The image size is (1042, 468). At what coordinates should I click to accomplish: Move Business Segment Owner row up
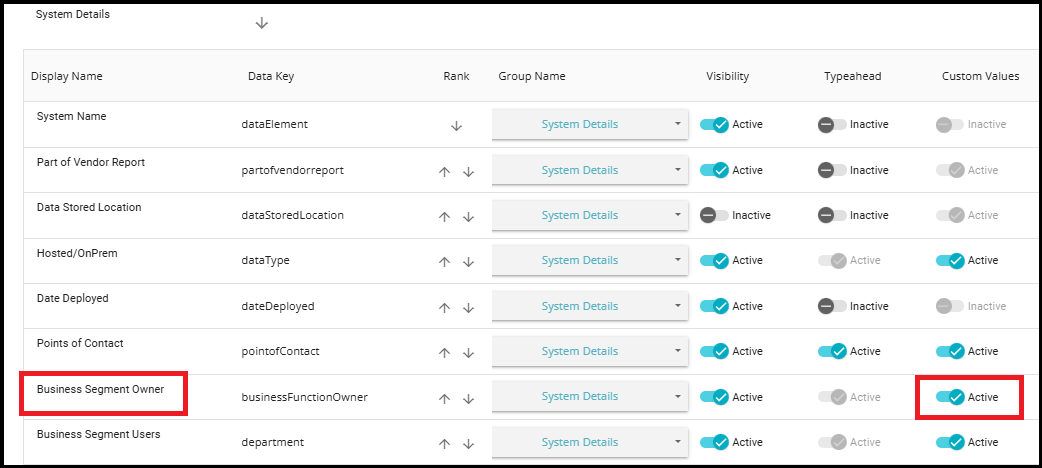coord(445,398)
